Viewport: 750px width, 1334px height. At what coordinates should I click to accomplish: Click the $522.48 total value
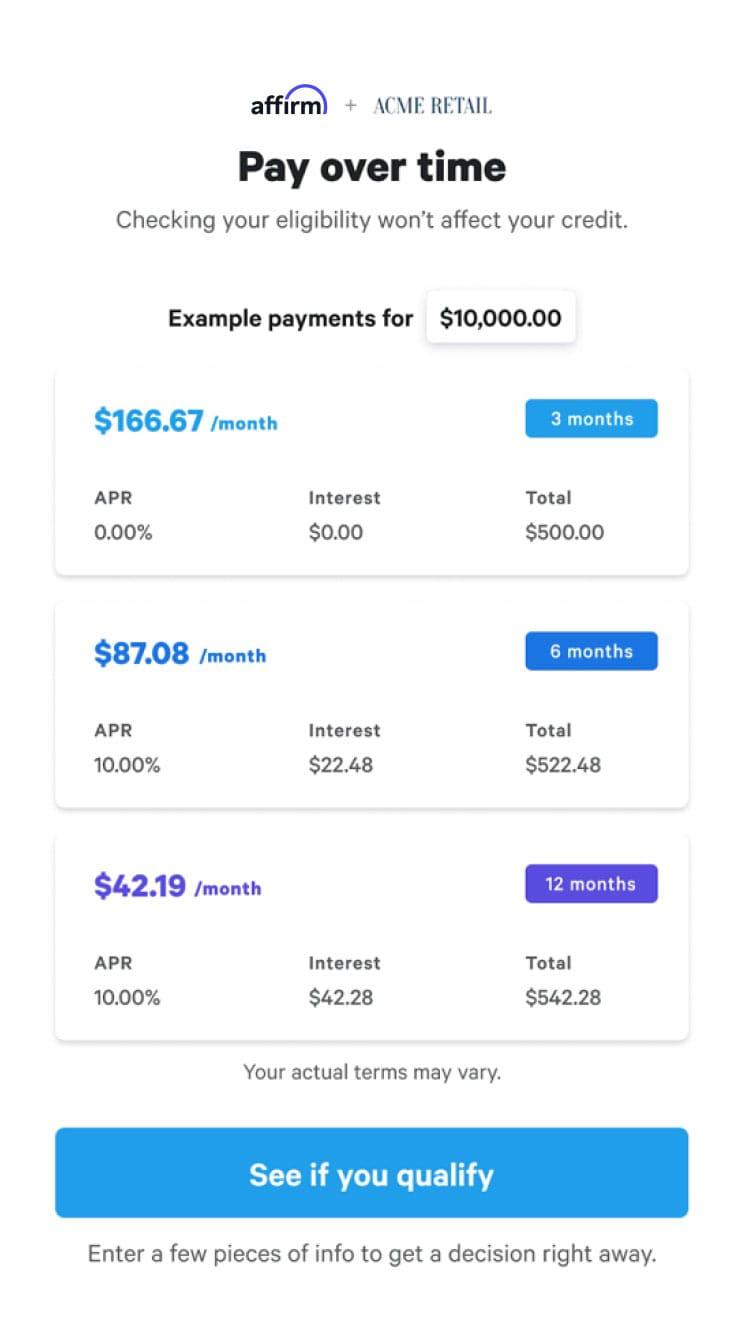point(563,765)
